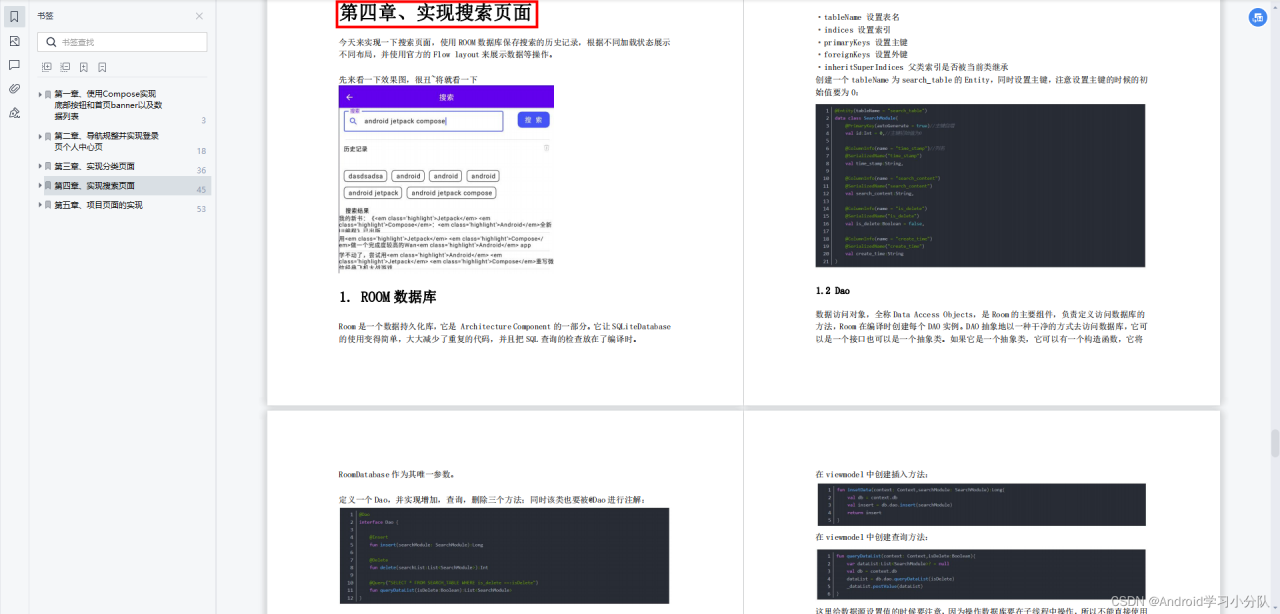Expand all bookmarks icon
The width and height of the screenshot is (1280, 614).
coord(46,67)
